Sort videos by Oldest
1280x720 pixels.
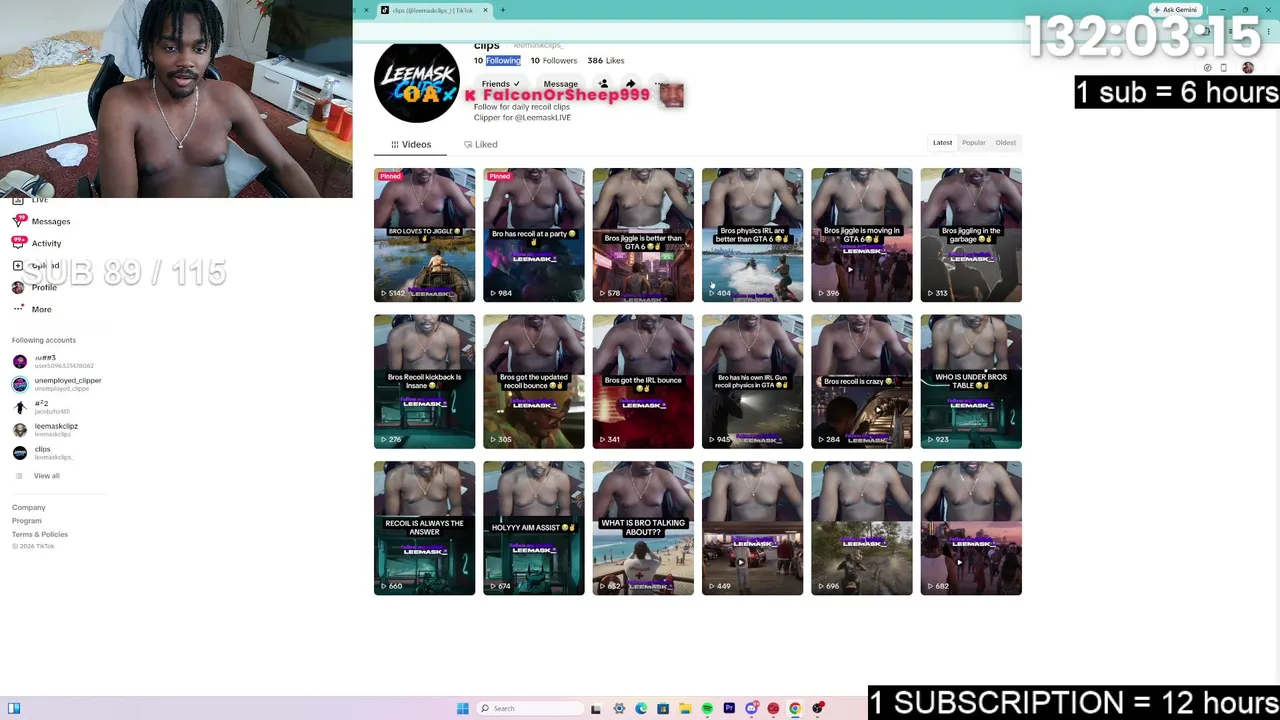(1005, 142)
